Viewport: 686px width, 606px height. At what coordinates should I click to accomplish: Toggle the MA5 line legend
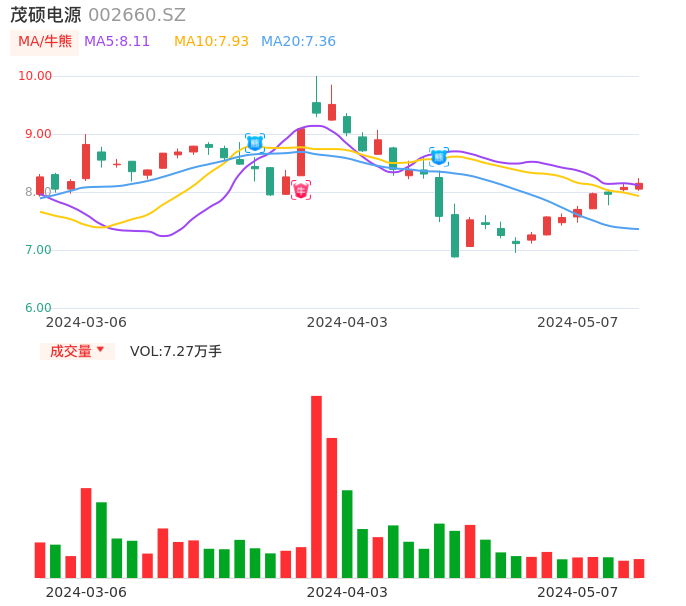pyautogui.click(x=117, y=42)
